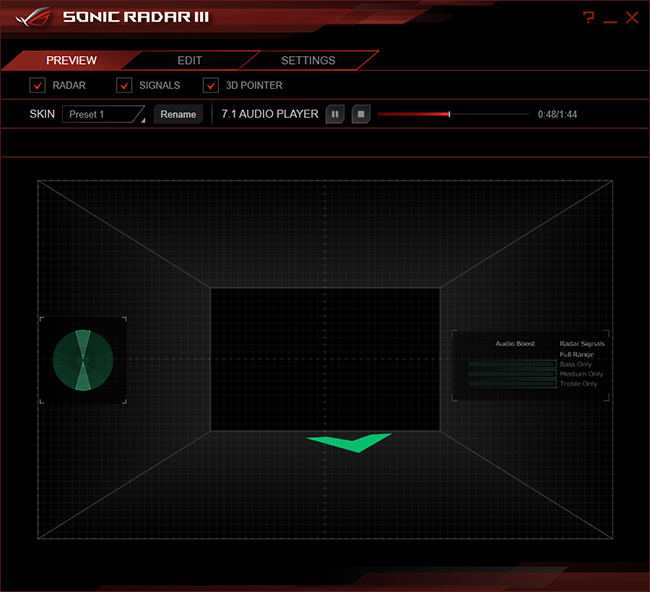Uncheck the SIGNALS checkbox
Viewport: 650px width, 592px height.
pos(124,85)
